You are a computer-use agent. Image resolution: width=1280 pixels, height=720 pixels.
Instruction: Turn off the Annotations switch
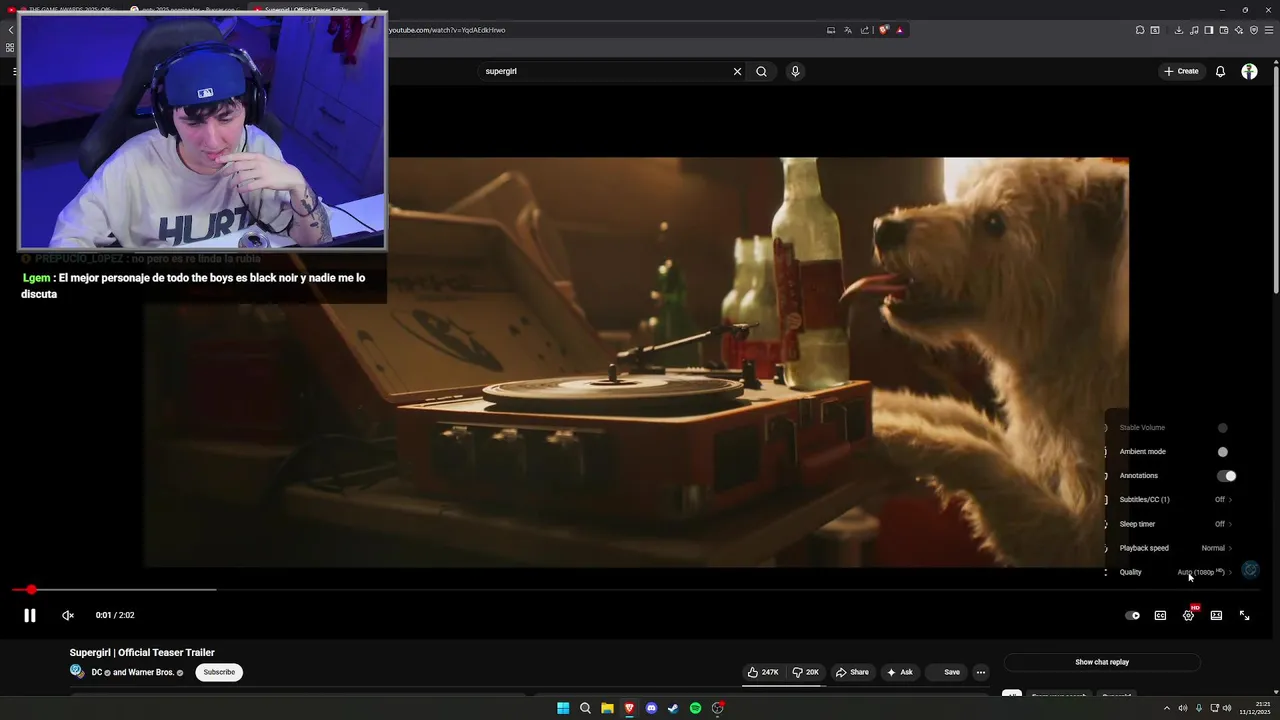[1227, 476]
